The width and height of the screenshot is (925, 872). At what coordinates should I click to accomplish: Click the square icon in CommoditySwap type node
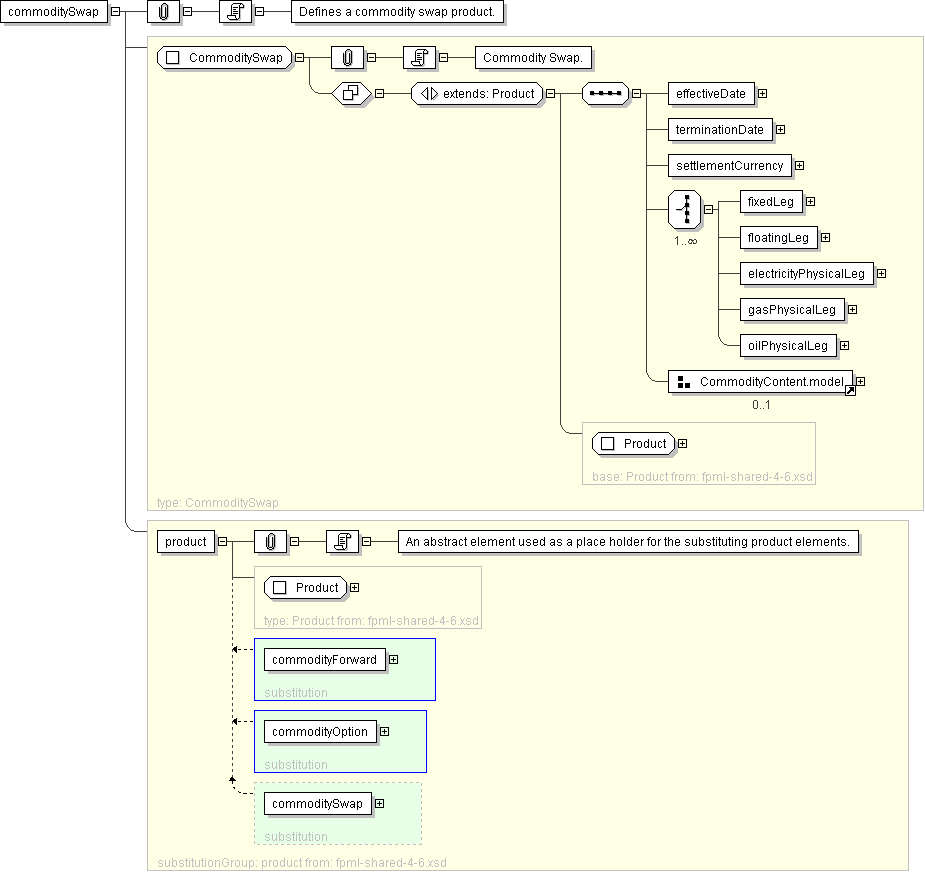[x=172, y=58]
